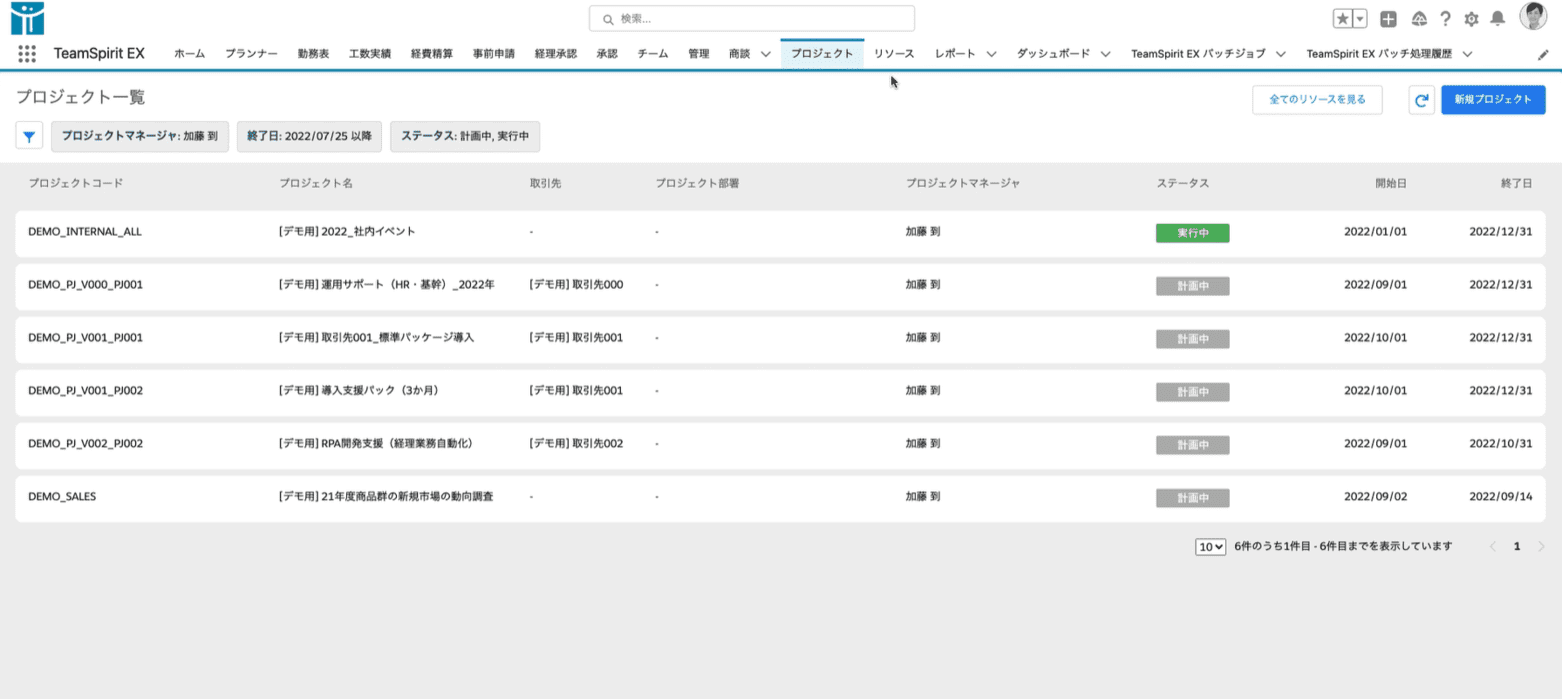Open the notifications bell

pyautogui.click(x=1497, y=19)
